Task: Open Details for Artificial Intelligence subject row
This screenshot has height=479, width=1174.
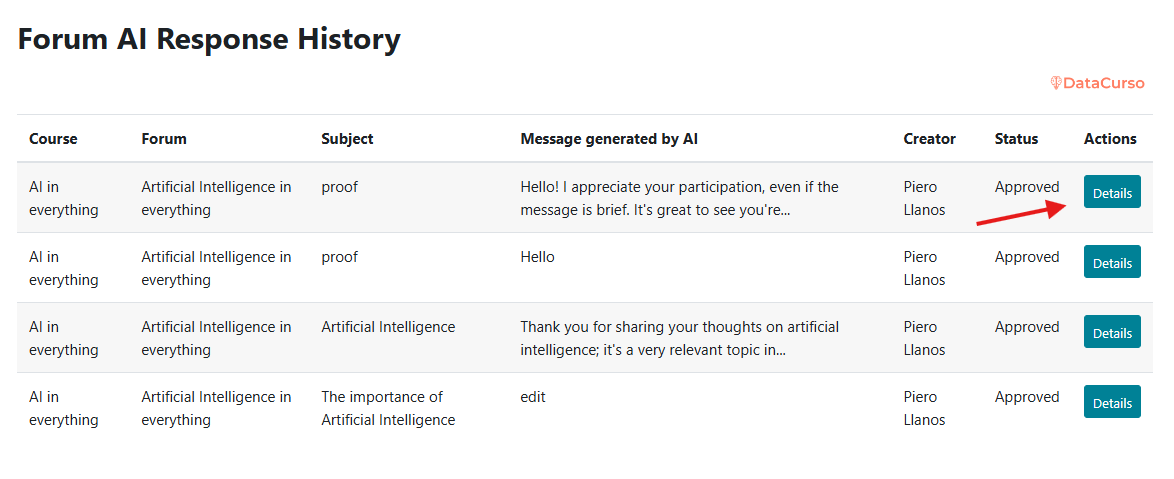Action: coord(1112,333)
